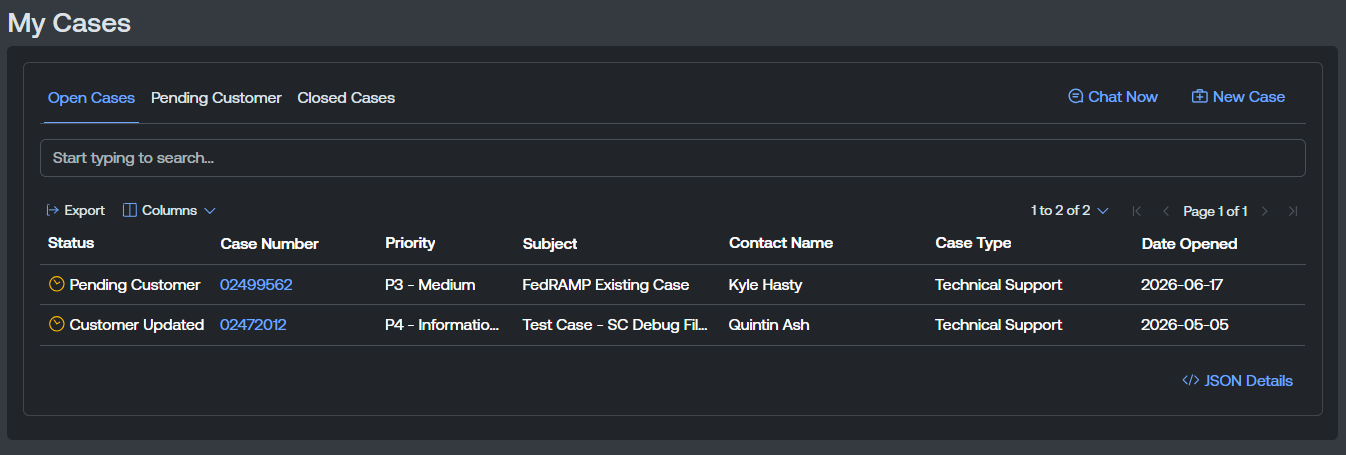Go to previous page with left chevron
Screen dimensions: 1346x455
1165,211
